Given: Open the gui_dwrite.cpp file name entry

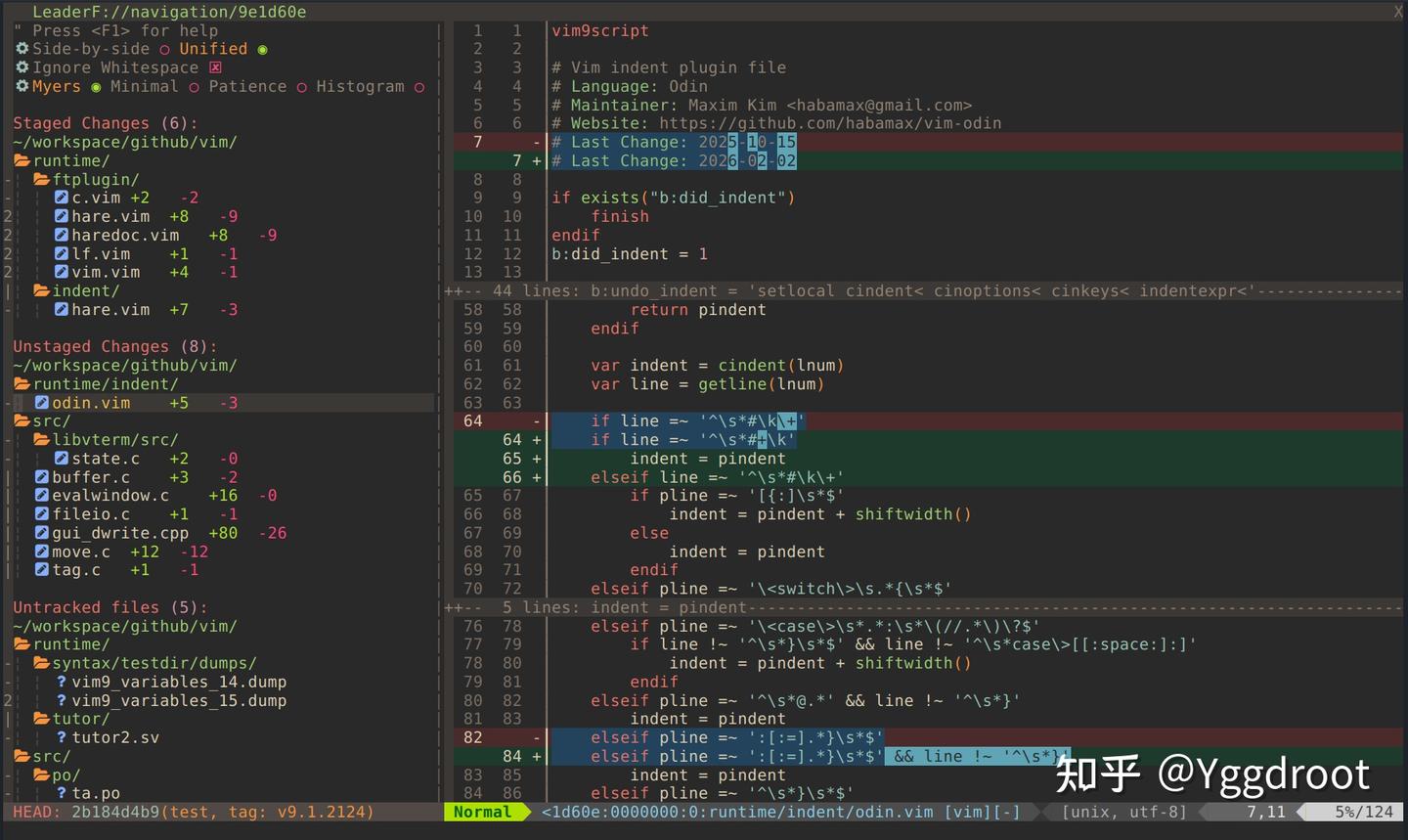Looking at the screenshot, I should tap(120, 533).
